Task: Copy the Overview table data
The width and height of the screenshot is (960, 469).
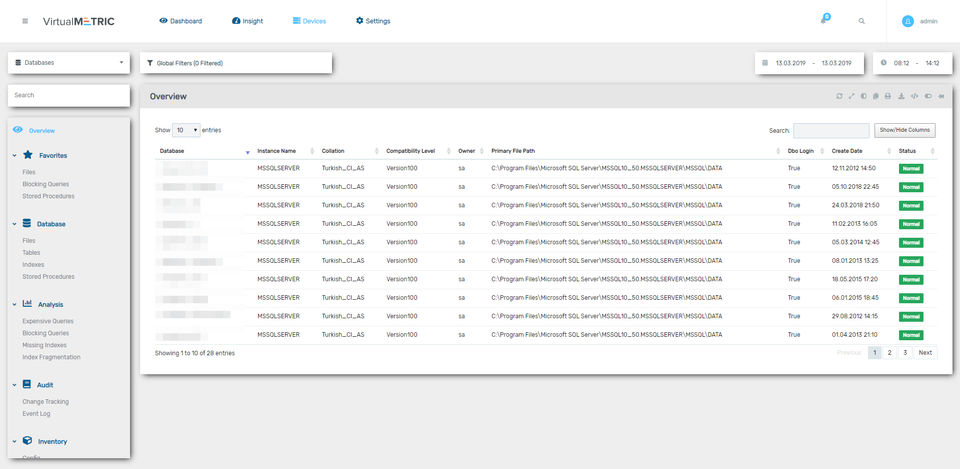Action: click(x=876, y=96)
